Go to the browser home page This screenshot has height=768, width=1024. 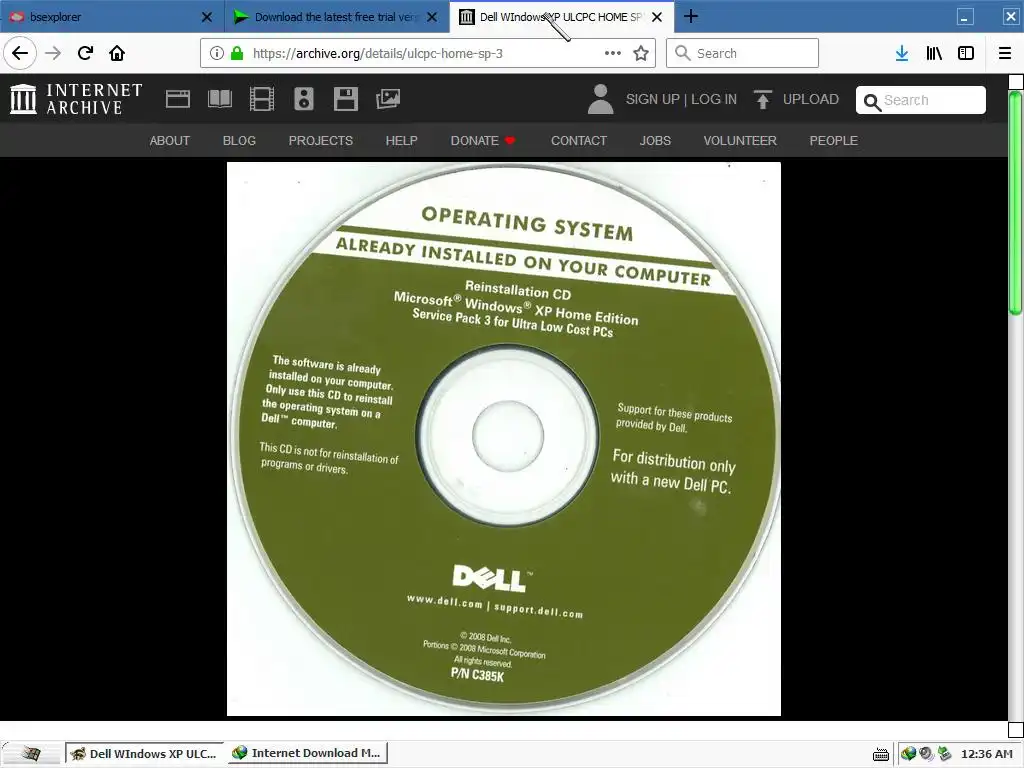pyautogui.click(x=117, y=53)
